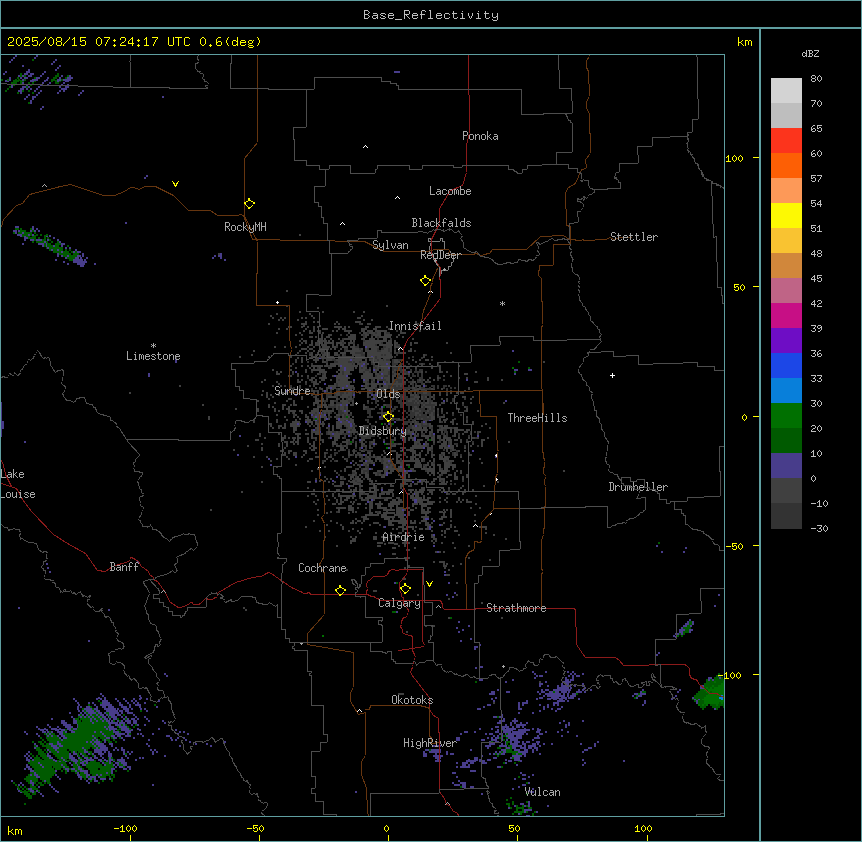
Task: Click the Okotoks label
Action: pos(412,700)
